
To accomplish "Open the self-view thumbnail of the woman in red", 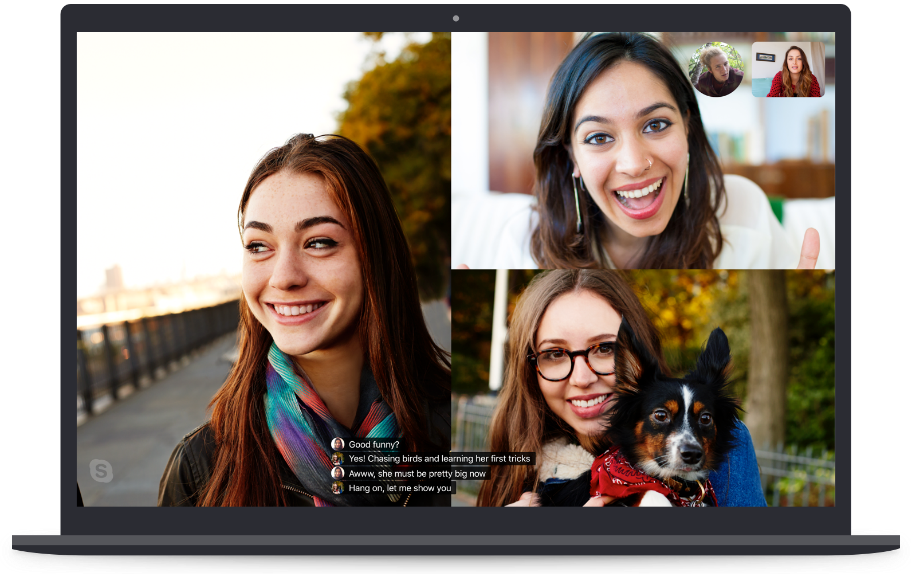I will click(788, 69).
